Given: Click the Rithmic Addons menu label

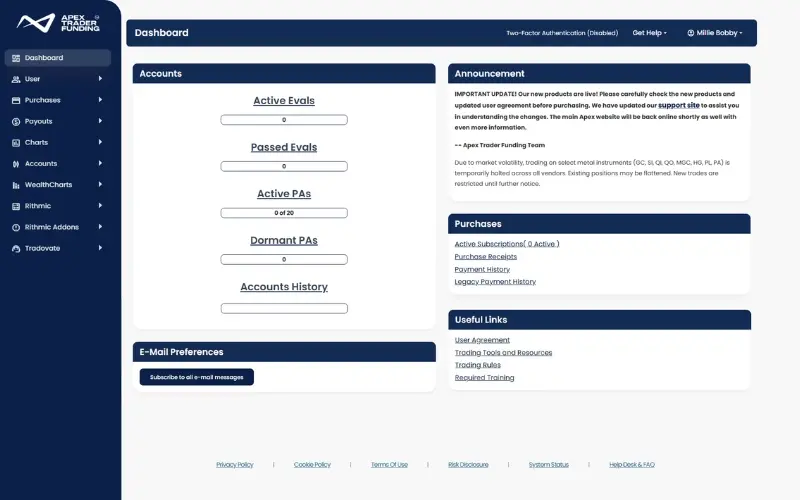Looking at the screenshot, I should coord(52,227).
